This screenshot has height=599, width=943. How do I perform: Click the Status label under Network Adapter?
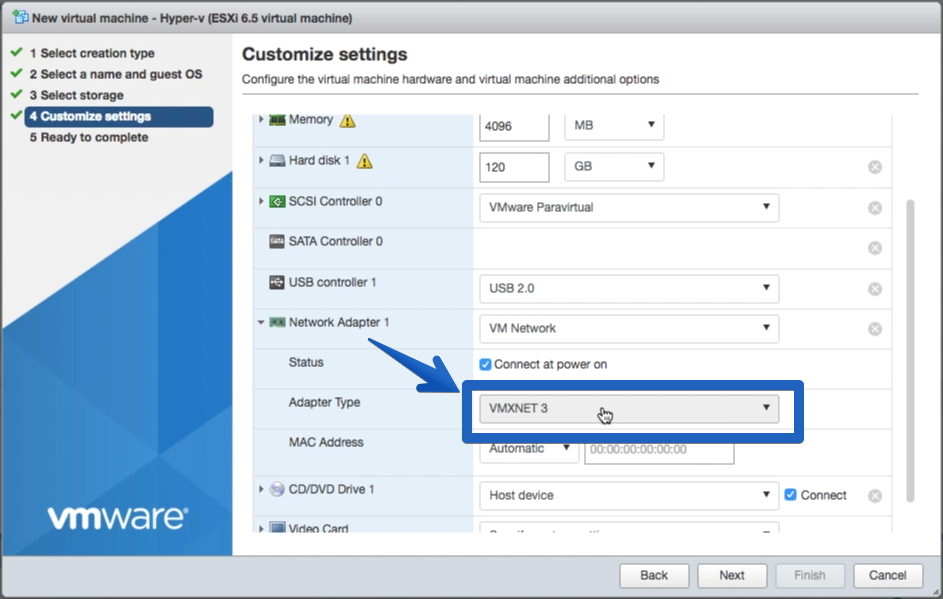click(306, 362)
